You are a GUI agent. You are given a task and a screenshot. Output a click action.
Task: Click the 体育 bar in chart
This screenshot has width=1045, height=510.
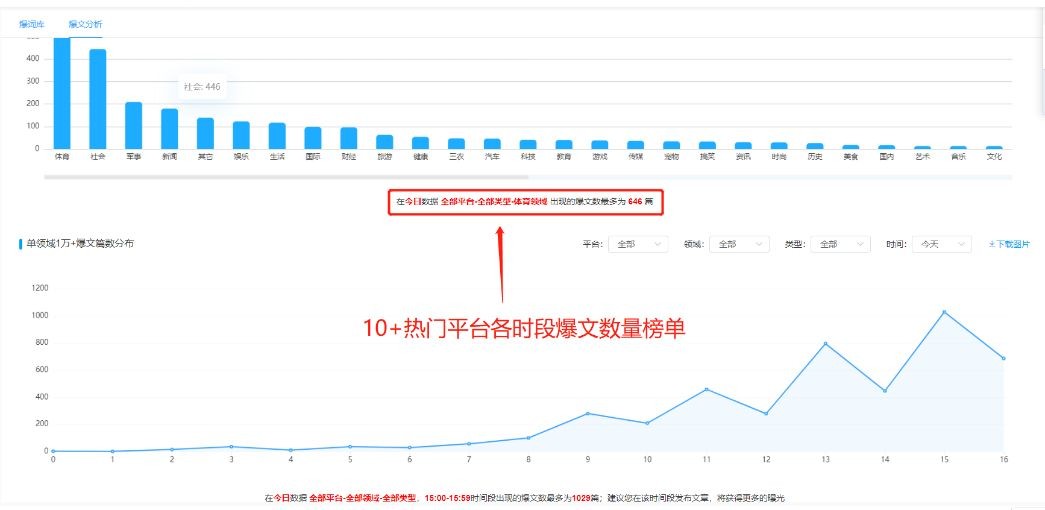point(62,93)
